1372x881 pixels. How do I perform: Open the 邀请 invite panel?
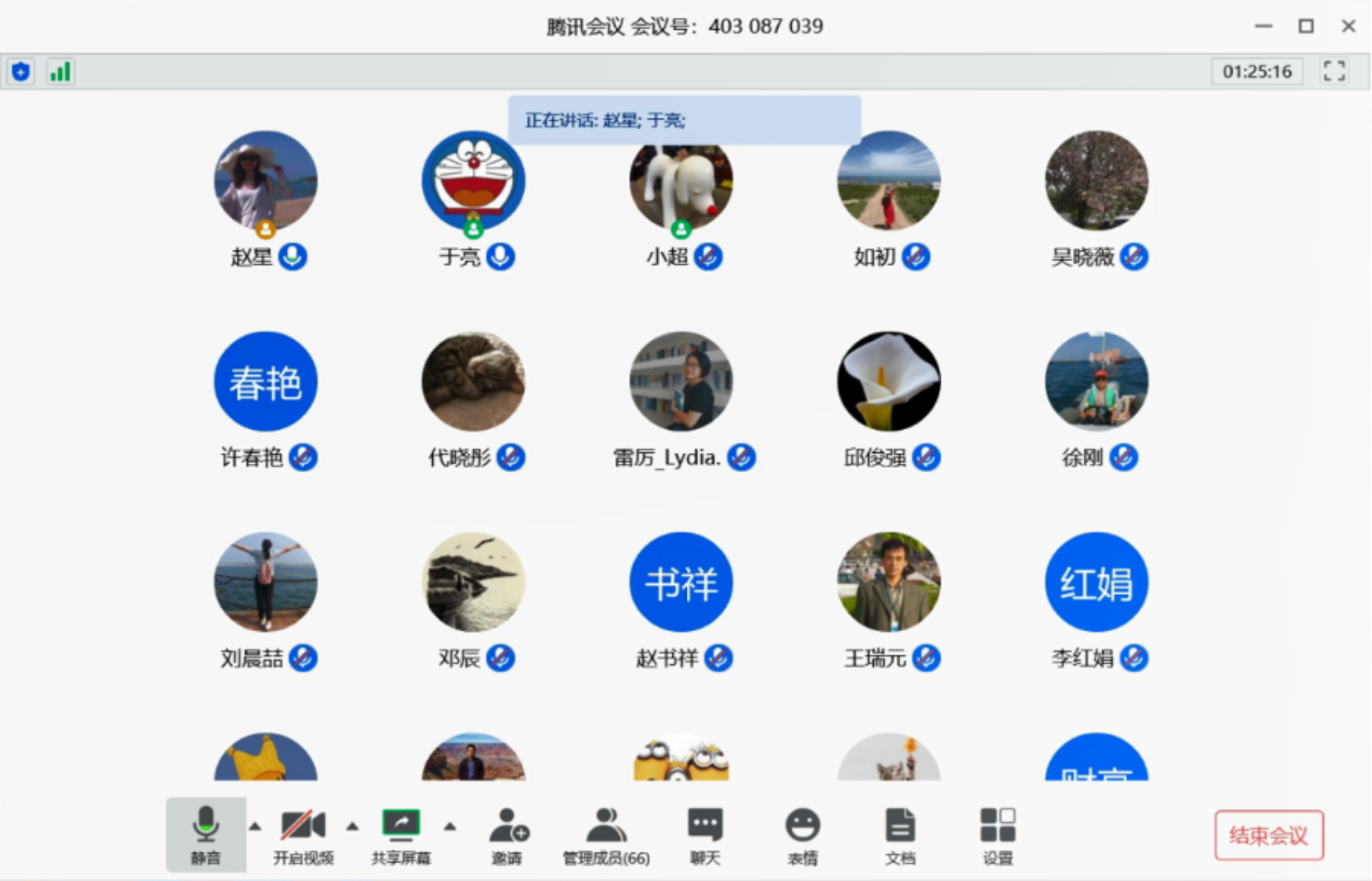click(508, 834)
